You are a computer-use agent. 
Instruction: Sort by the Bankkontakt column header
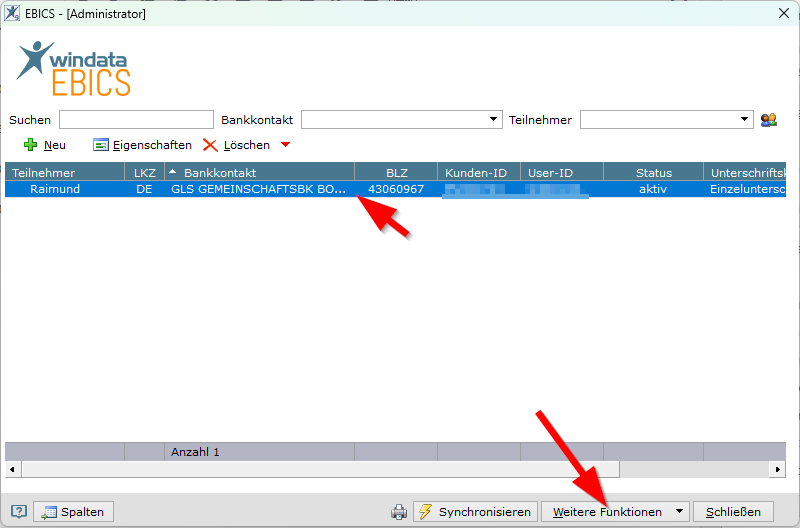(260, 173)
